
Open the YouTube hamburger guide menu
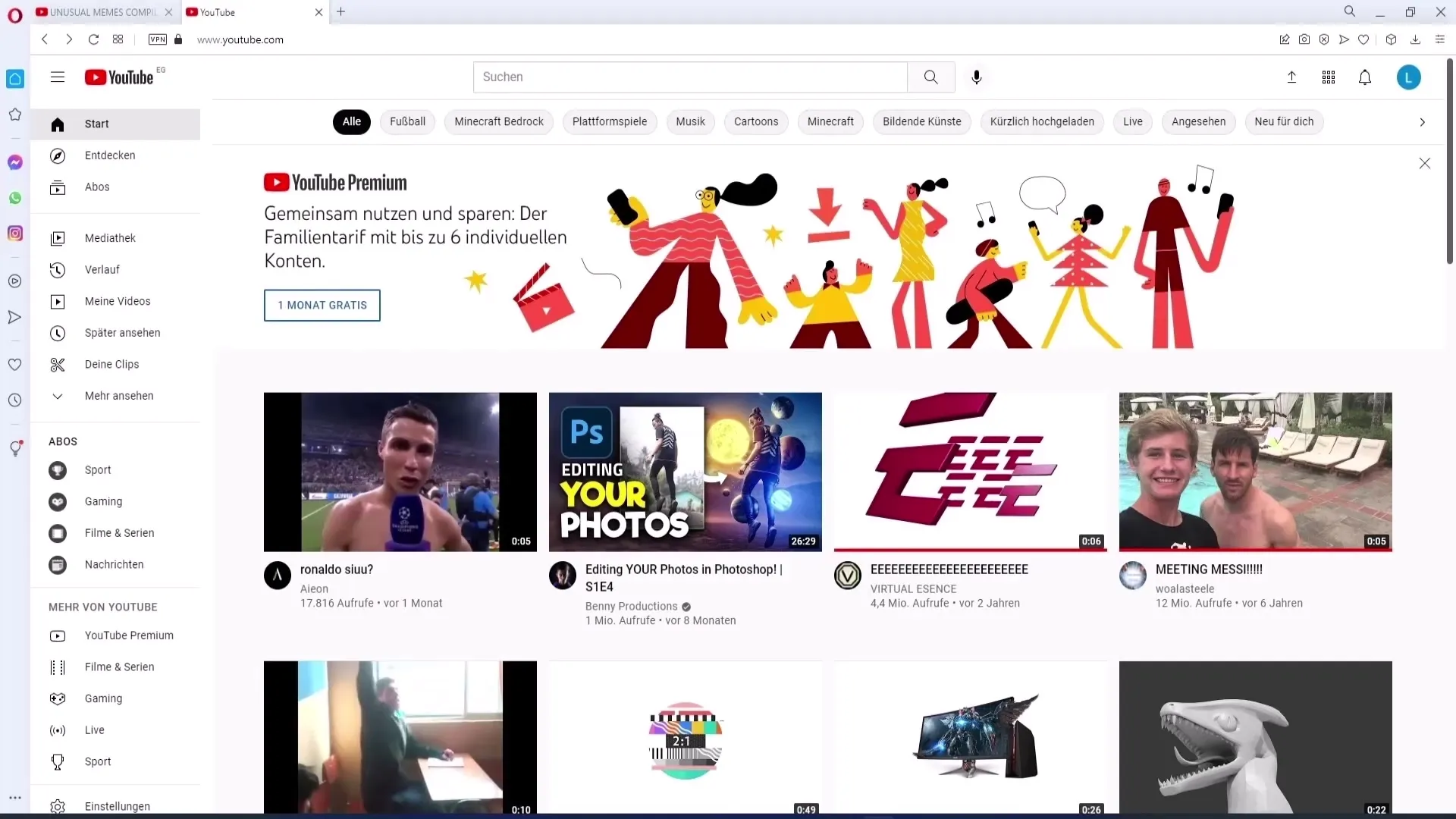click(x=58, y=77)
